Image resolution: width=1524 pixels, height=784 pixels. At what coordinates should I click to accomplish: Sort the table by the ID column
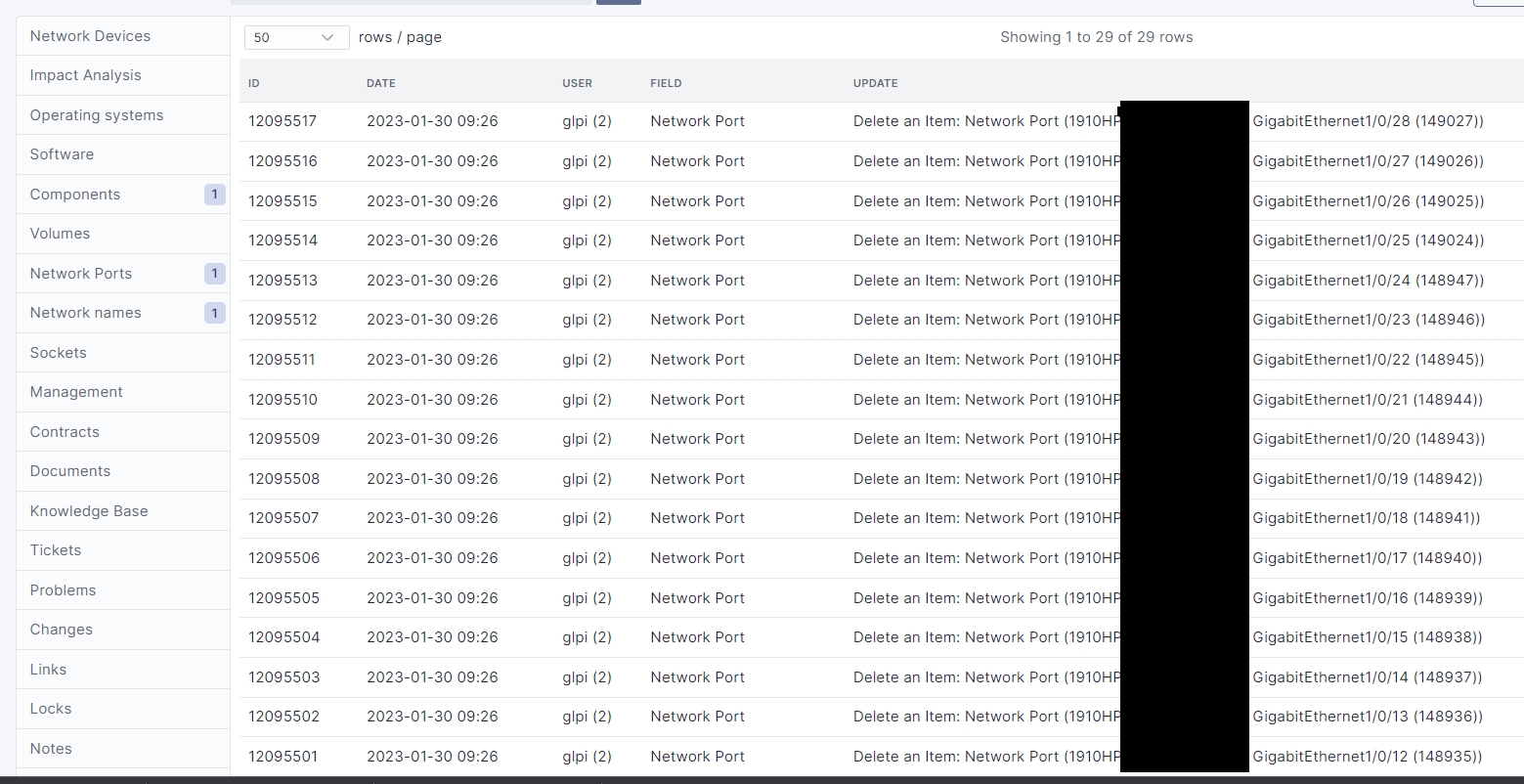pyautogui.click(x=253, y=83)
